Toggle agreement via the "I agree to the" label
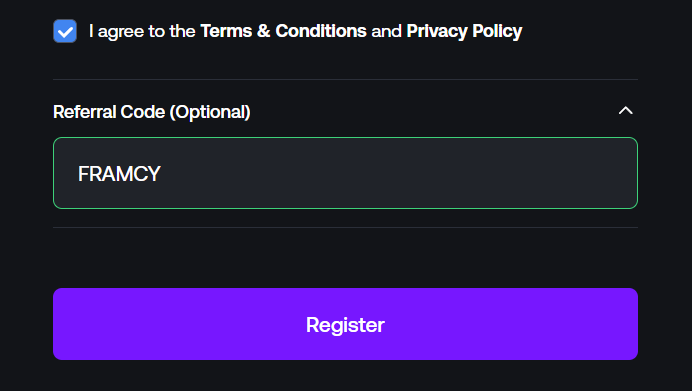The width and height of the screenshot is (692, 391). (142, 31)
